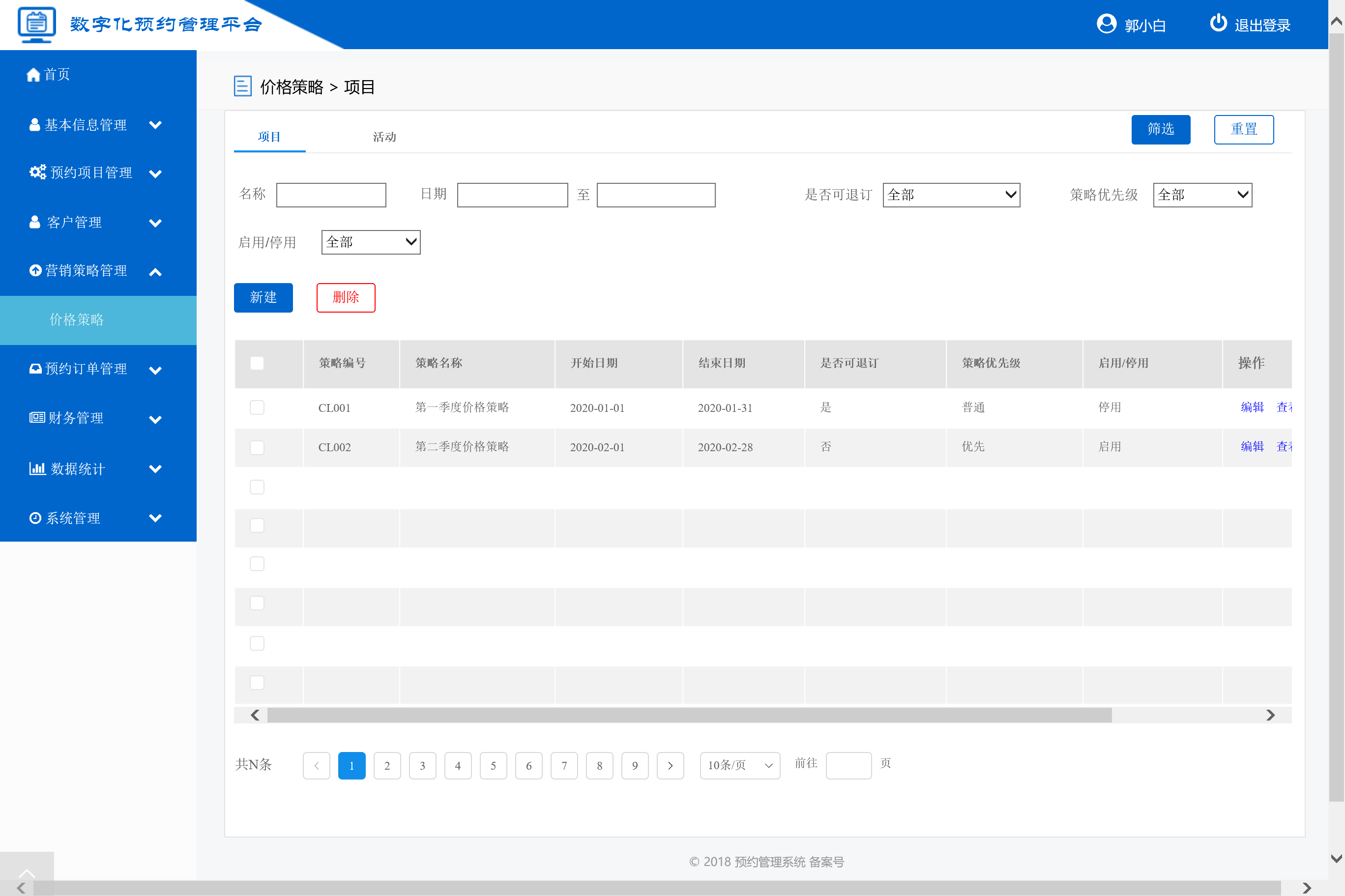Click the page scrollbar up arrow

point(1337,22)
